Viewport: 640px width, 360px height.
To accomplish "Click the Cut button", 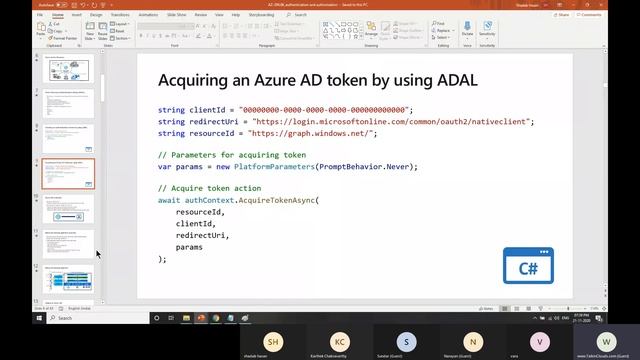I will (x=54, y=24).
